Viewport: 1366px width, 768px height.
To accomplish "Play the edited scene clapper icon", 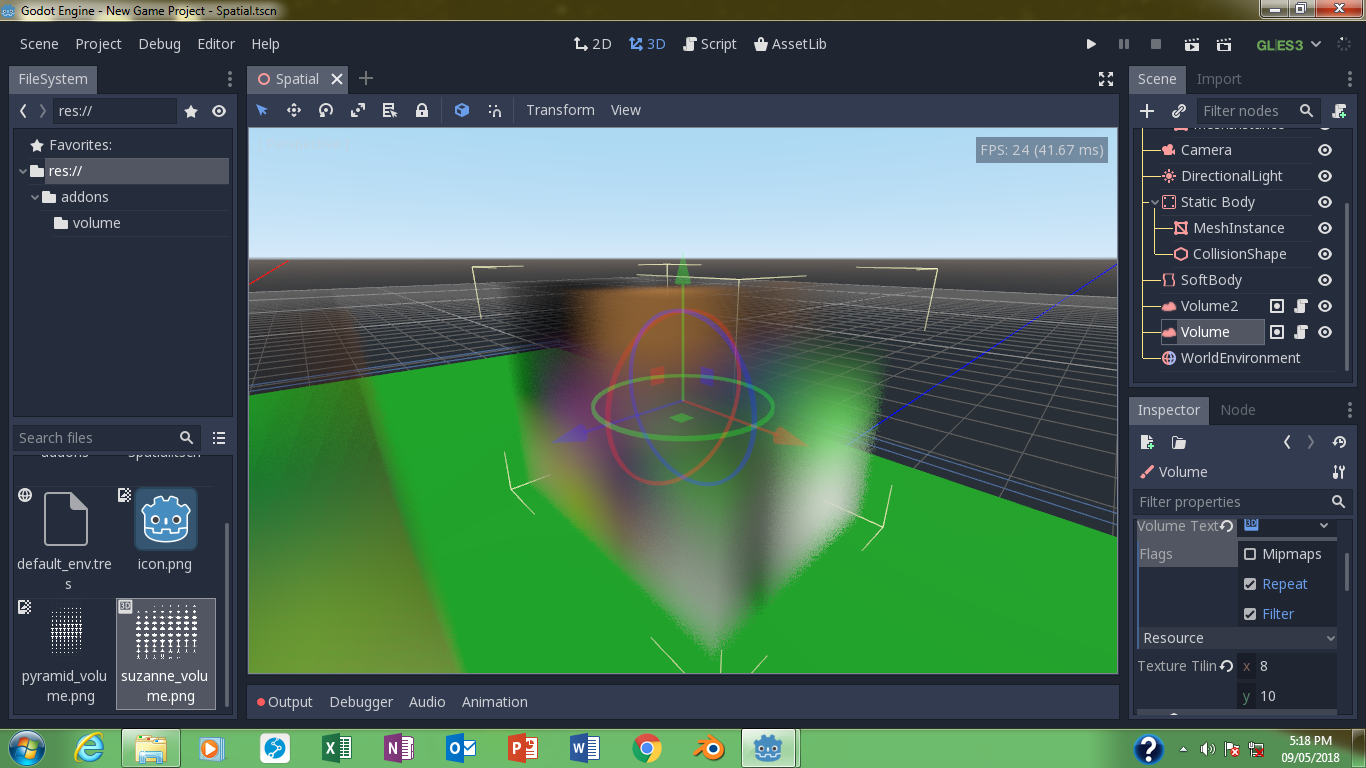I will 1191,44.
